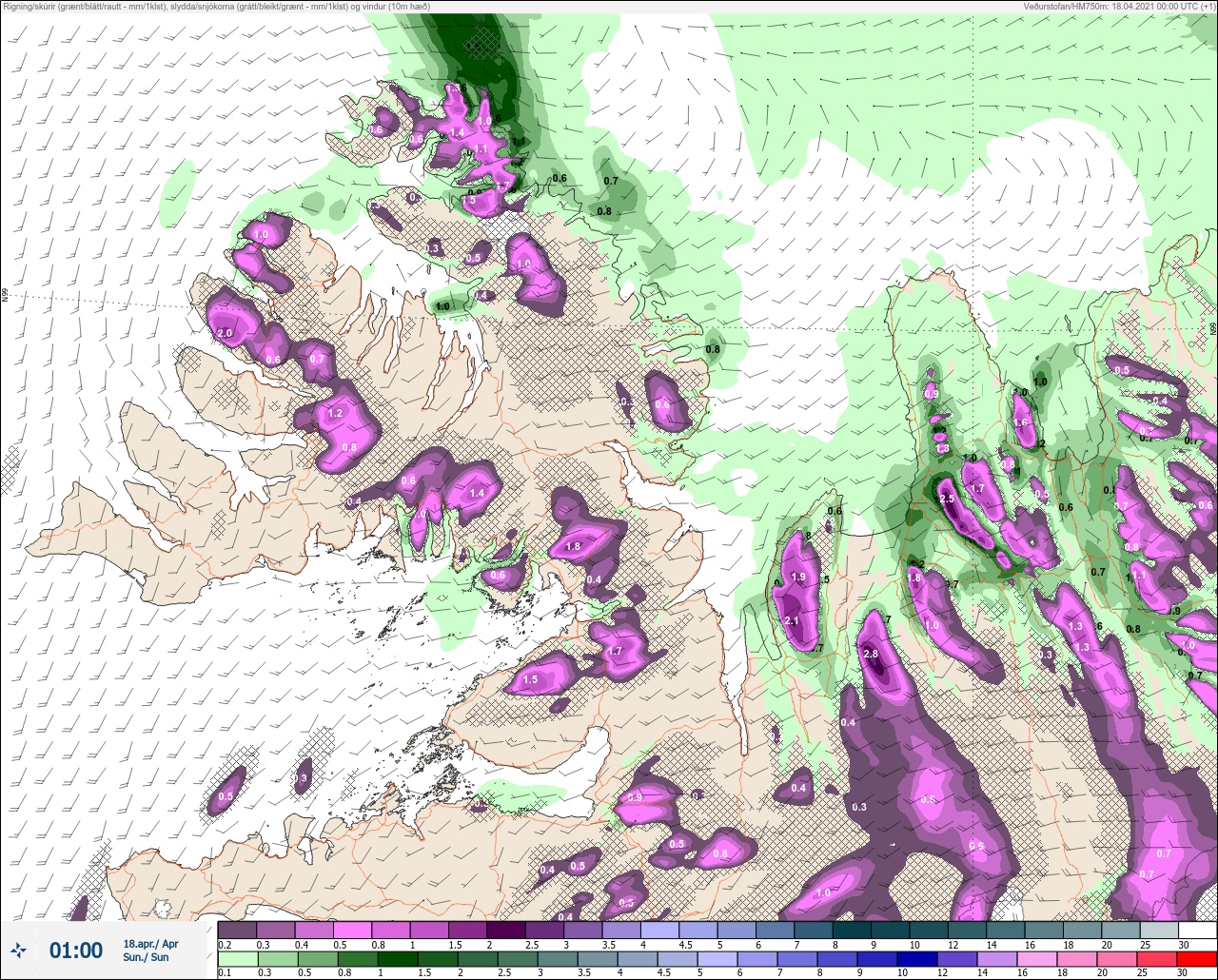Click the 2.1 precipitation value on the map

[x=793, y=620]
